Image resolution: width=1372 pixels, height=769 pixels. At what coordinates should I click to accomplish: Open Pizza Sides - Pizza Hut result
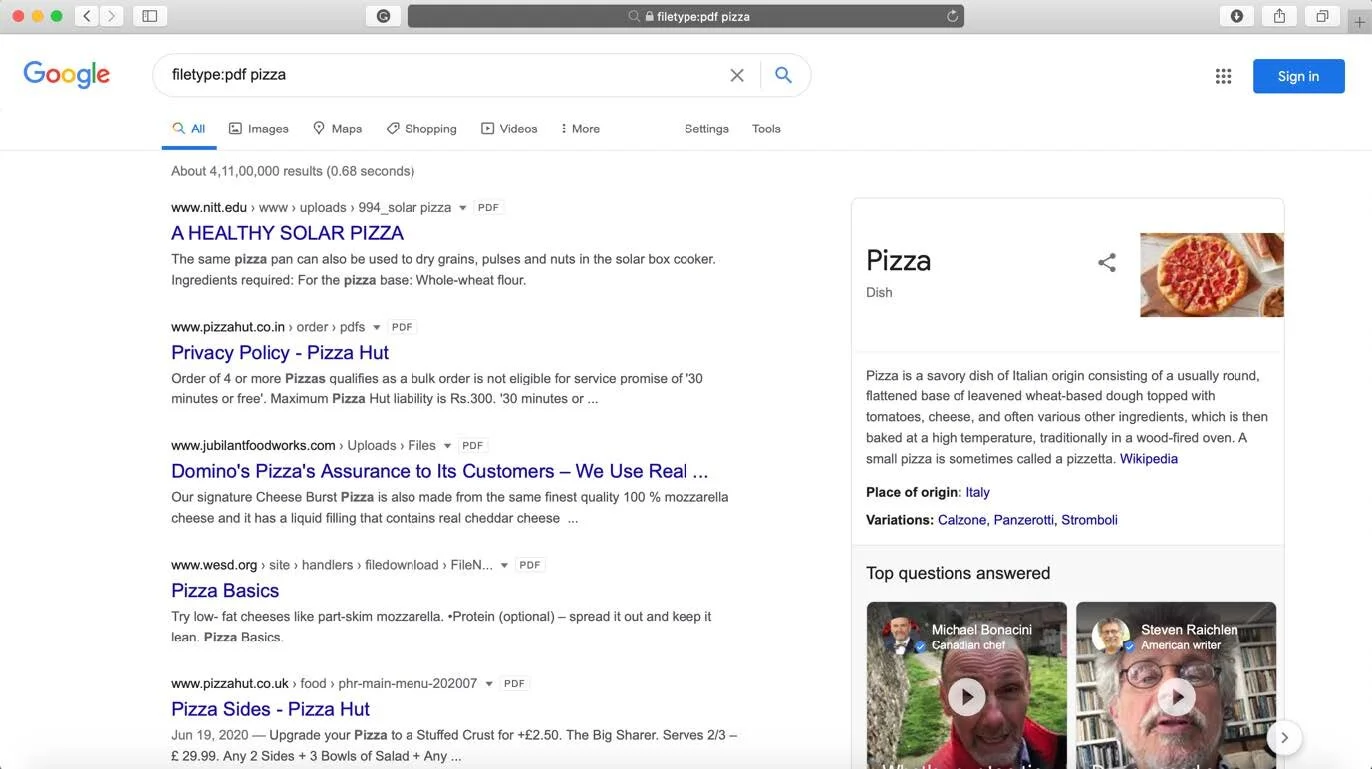click(270, 709)
